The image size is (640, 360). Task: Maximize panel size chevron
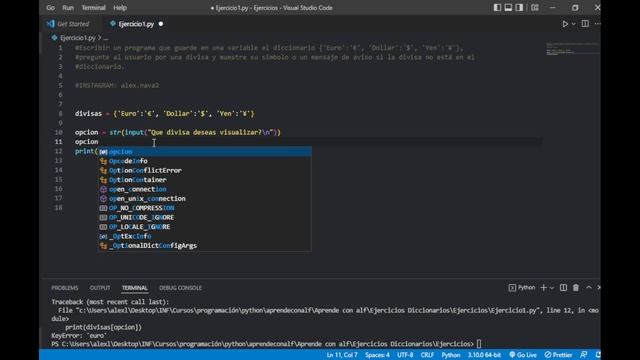(x=589, y=287)
